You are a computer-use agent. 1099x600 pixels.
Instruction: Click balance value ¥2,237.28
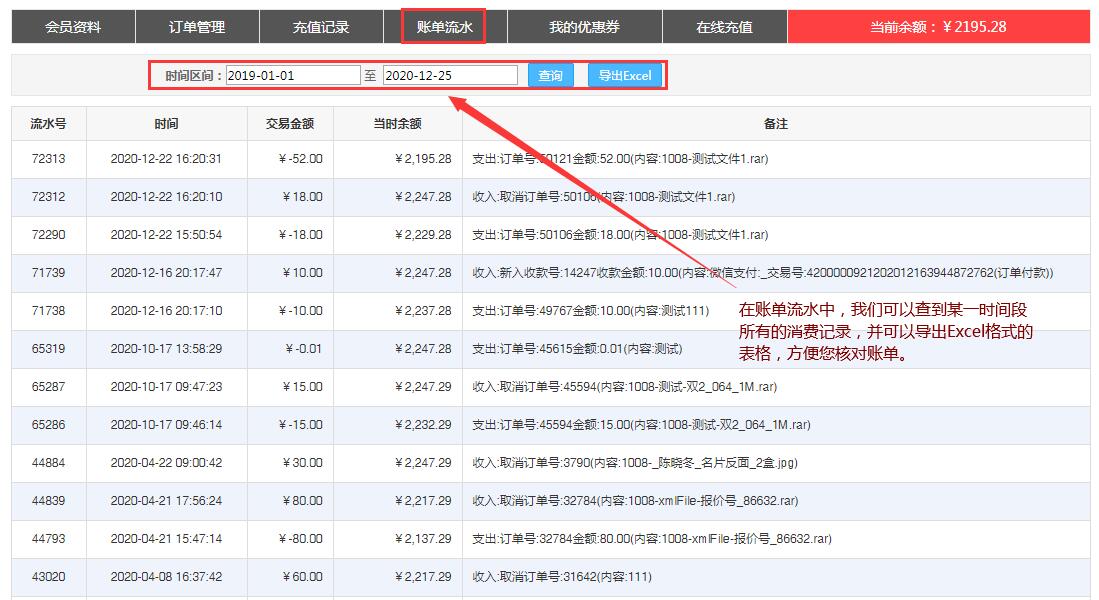[x=423, y=311]
